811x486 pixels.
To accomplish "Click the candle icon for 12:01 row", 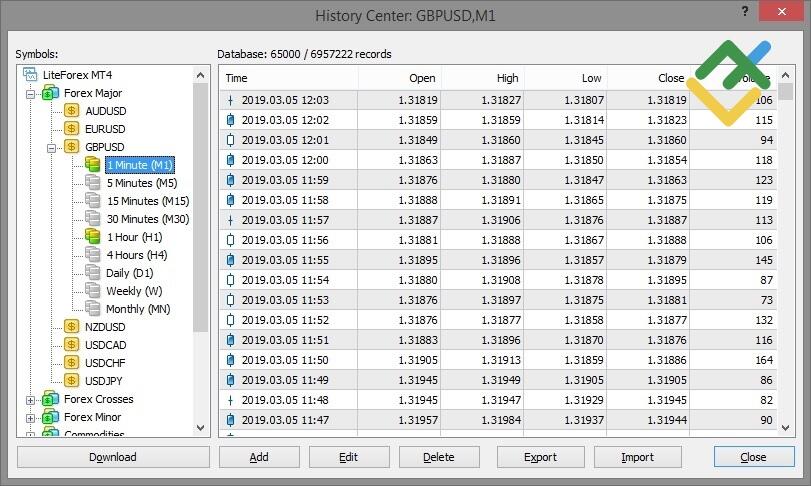I will click(231, 140).
